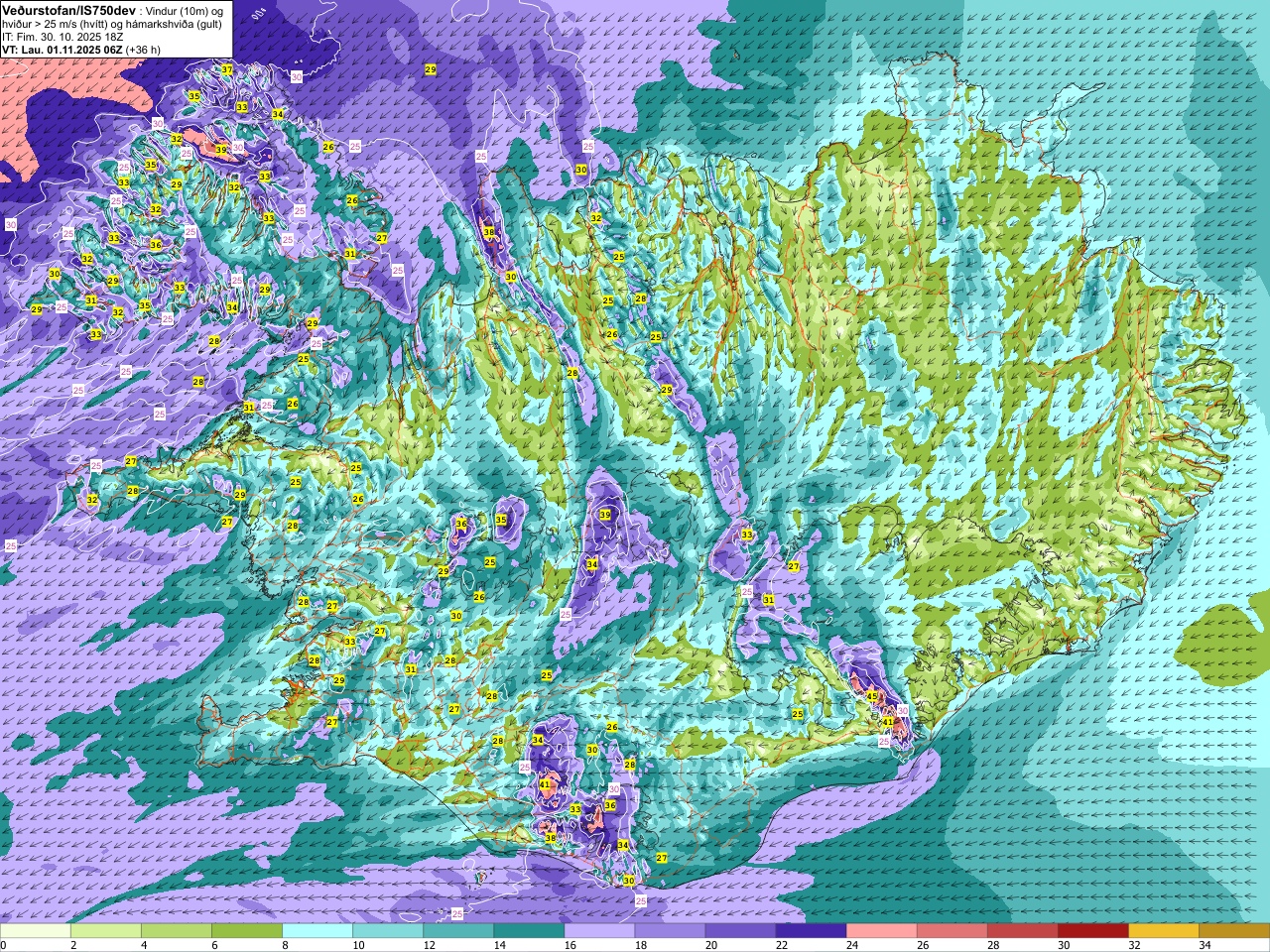Click the 2–4 m/s light green legend swatch

point(106,931)
